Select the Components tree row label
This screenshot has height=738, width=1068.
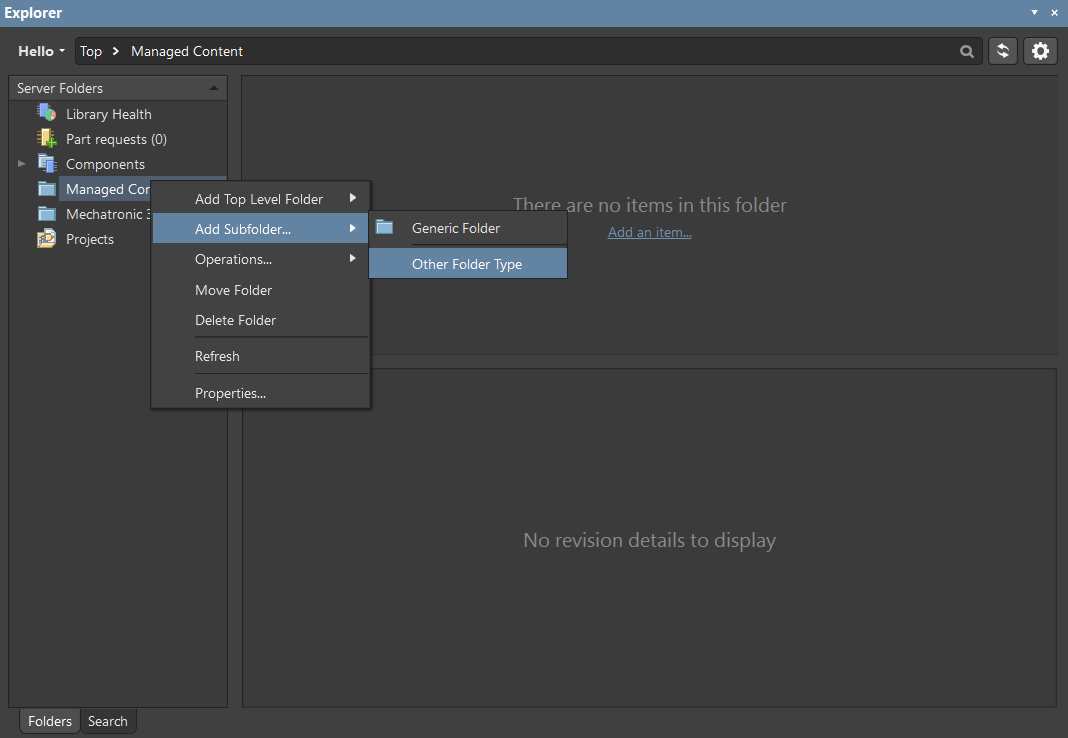click(x=105, y=164)
